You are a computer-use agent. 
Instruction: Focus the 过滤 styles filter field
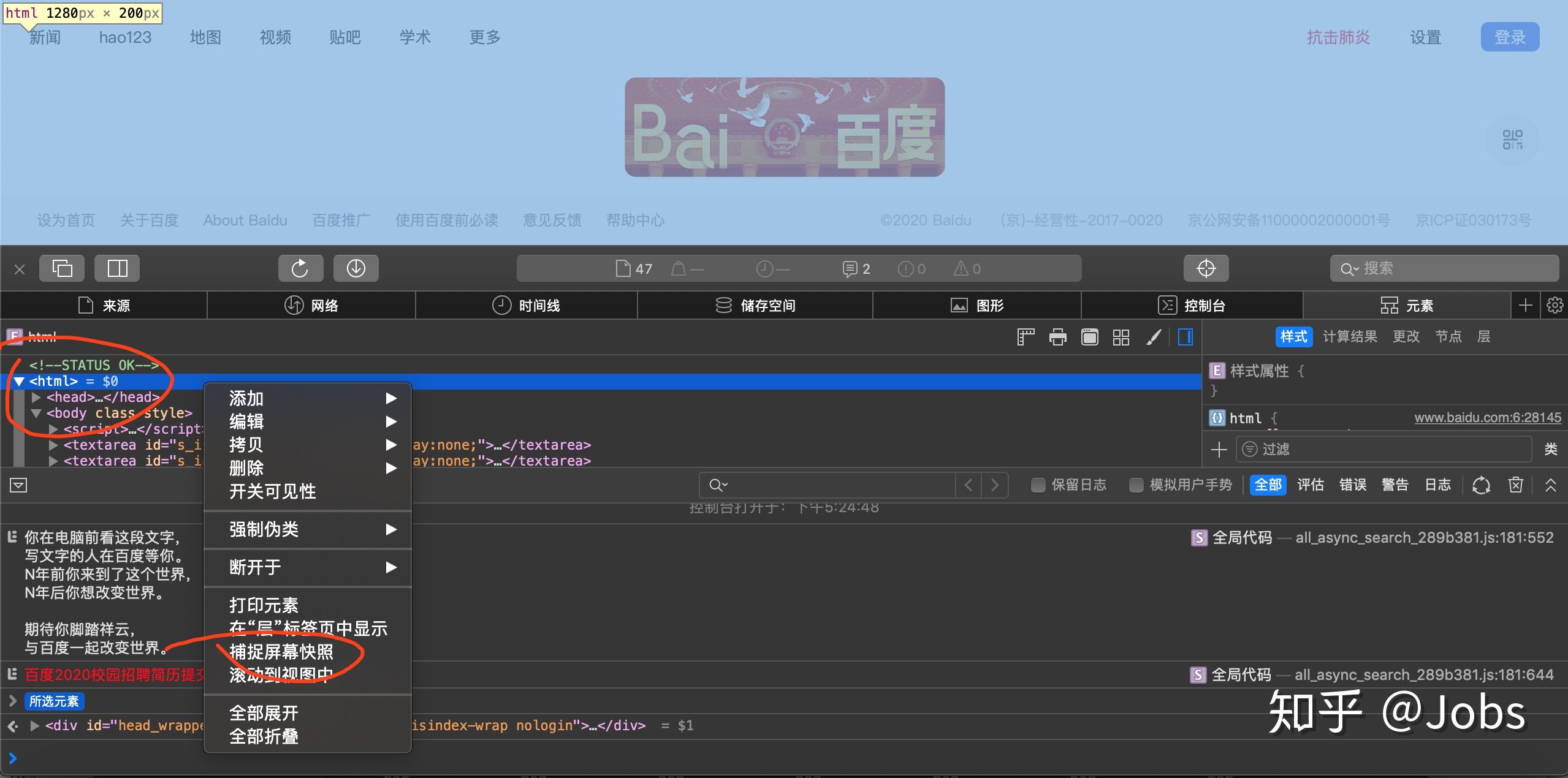point(1384,450)
